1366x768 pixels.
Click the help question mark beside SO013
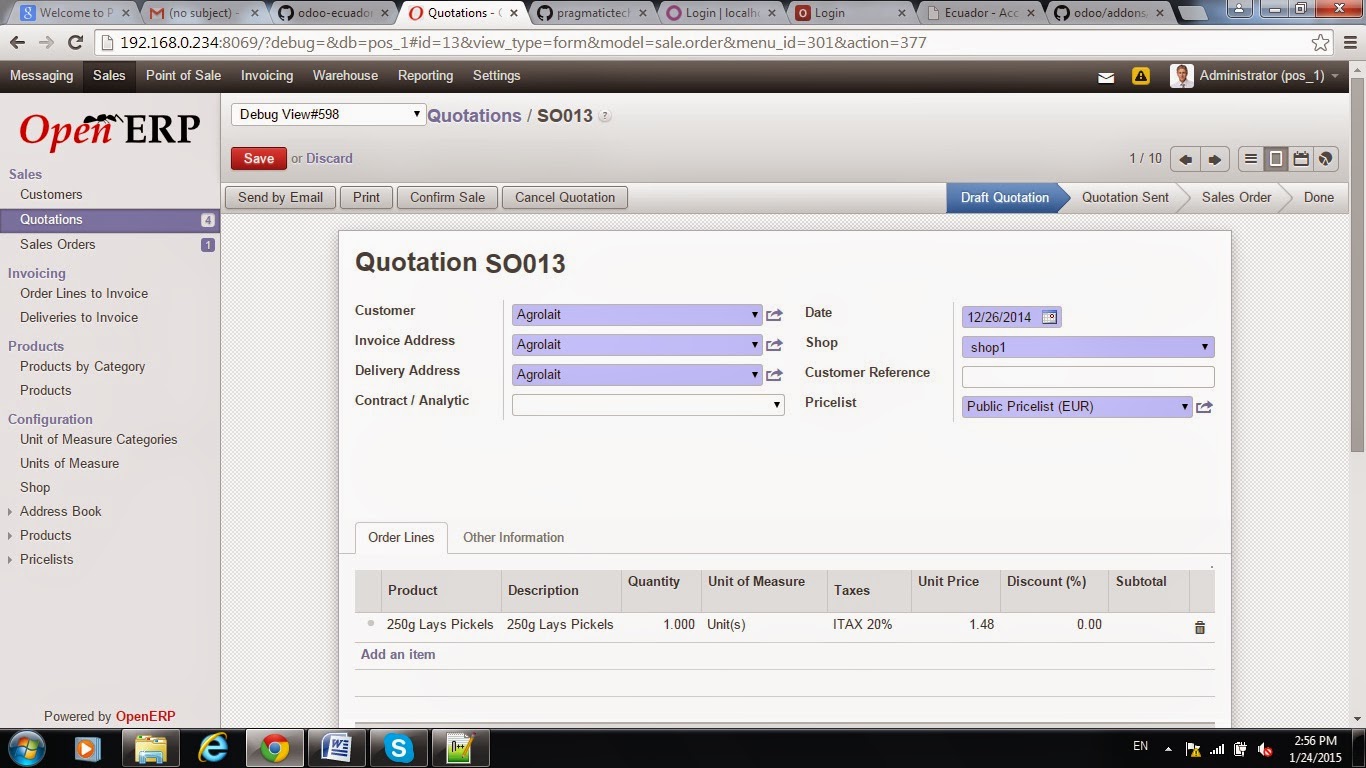pyautogui.click(x=605, y=116)
